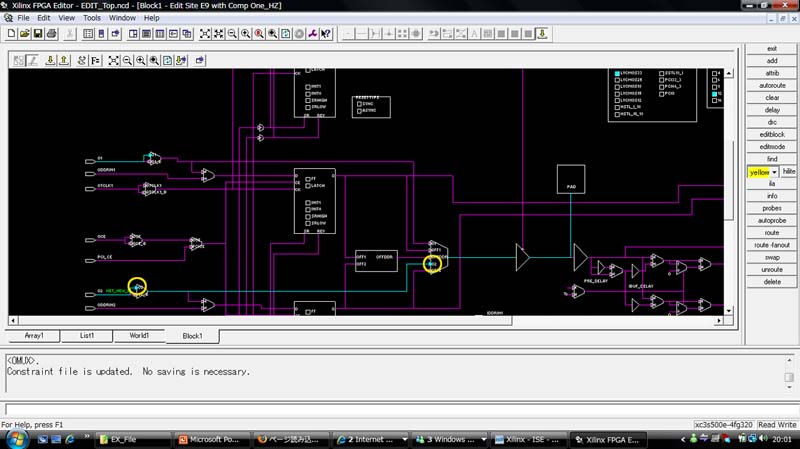Toggle the LATCH checkbox in middle register block
The height and width of the screenshot is (449, 800).
[308, 186]
